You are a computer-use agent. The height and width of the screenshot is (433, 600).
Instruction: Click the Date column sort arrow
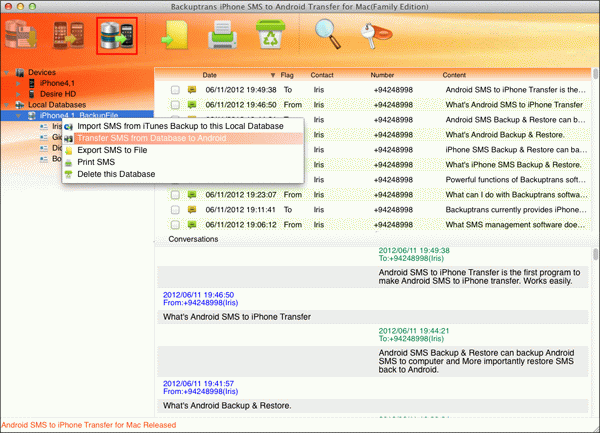pyautogui.click(x=273, y=75)
